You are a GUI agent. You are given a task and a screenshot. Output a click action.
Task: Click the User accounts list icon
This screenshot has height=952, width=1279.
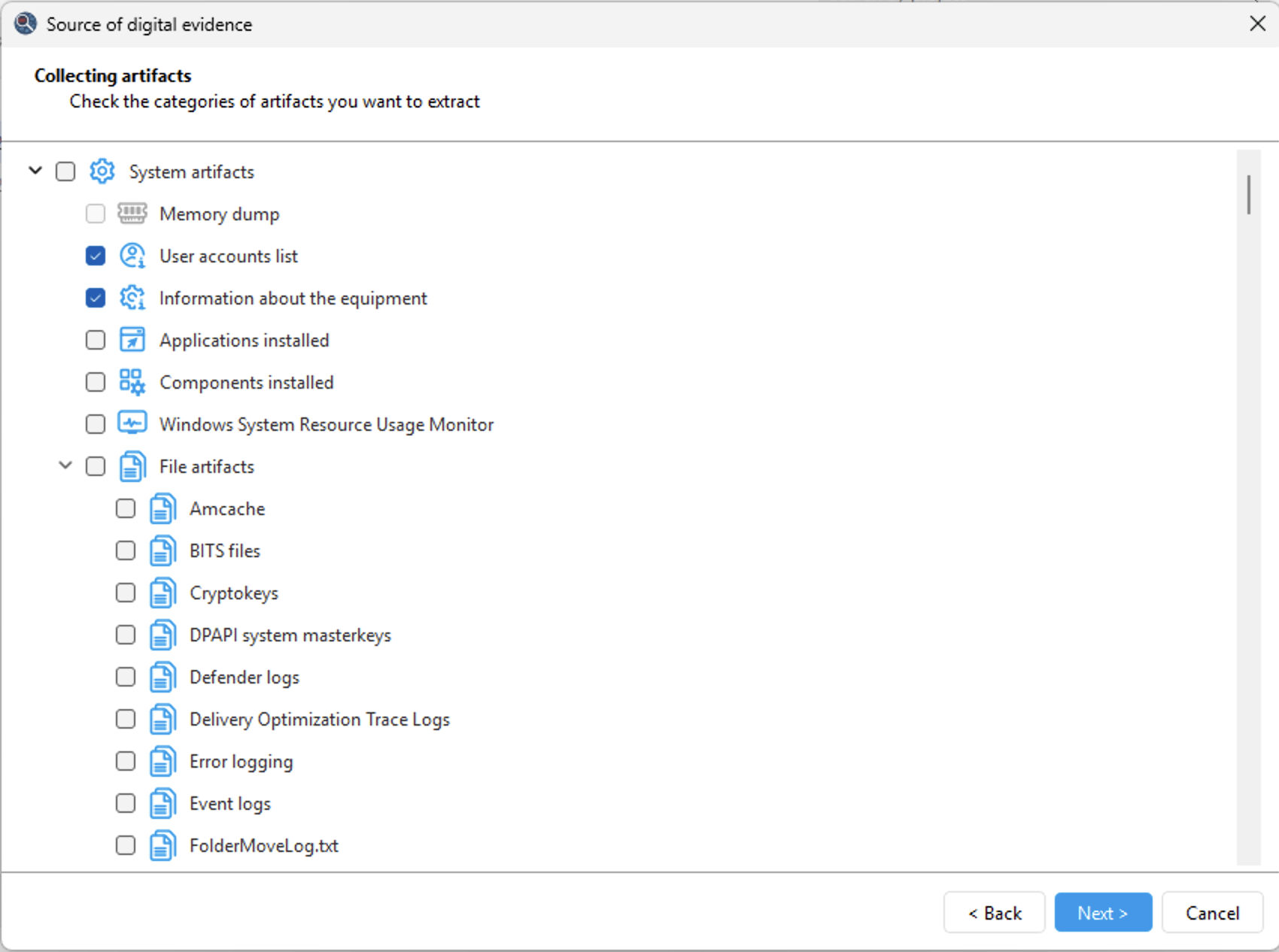pyautogui.click(x=132, y=256)
